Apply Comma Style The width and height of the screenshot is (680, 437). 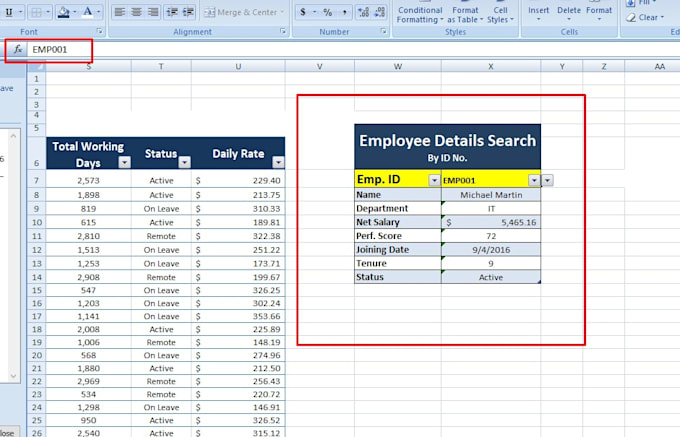pos(344,12)
